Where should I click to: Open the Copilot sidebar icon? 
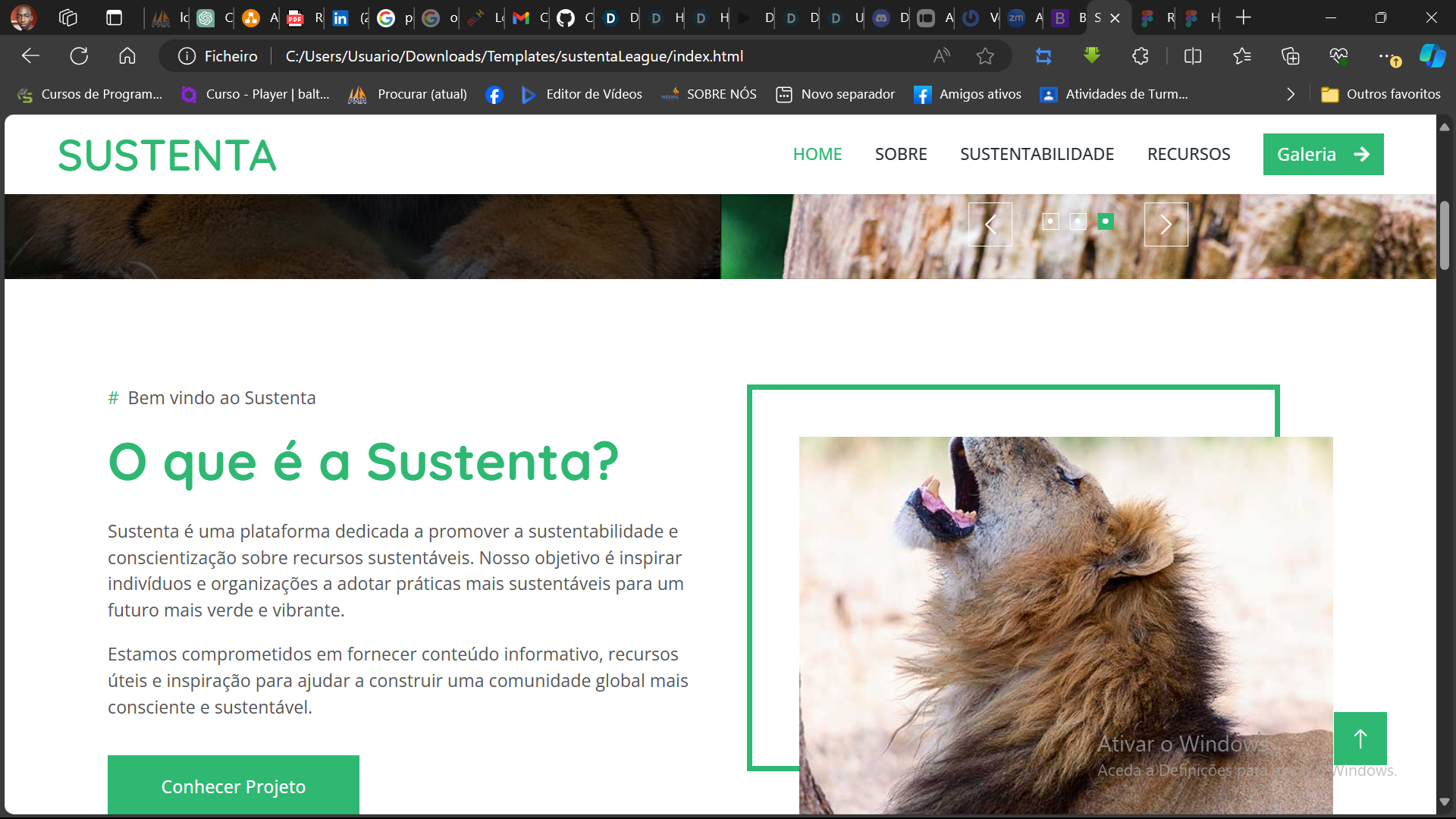point(1432,56)
